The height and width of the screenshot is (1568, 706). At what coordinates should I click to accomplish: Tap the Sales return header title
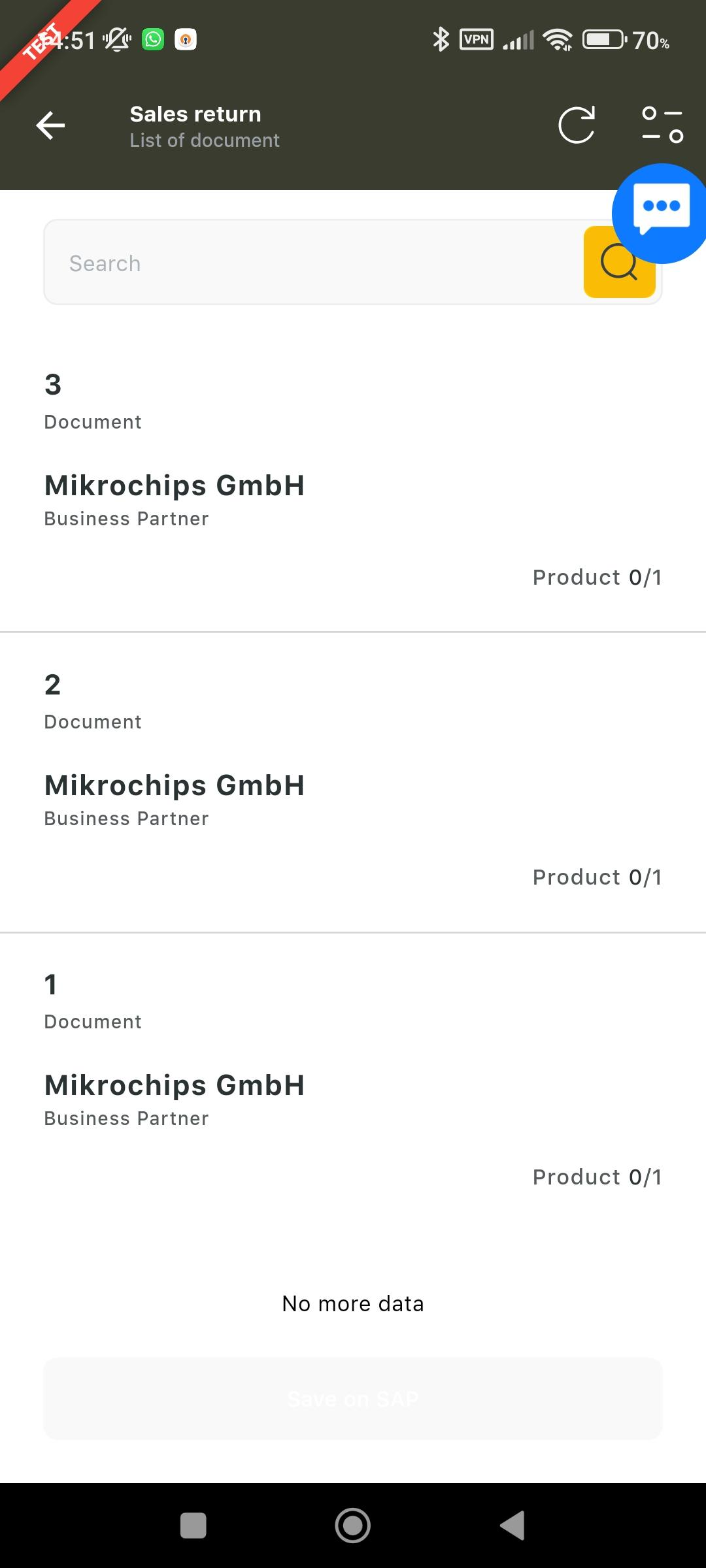pos(195,114)
